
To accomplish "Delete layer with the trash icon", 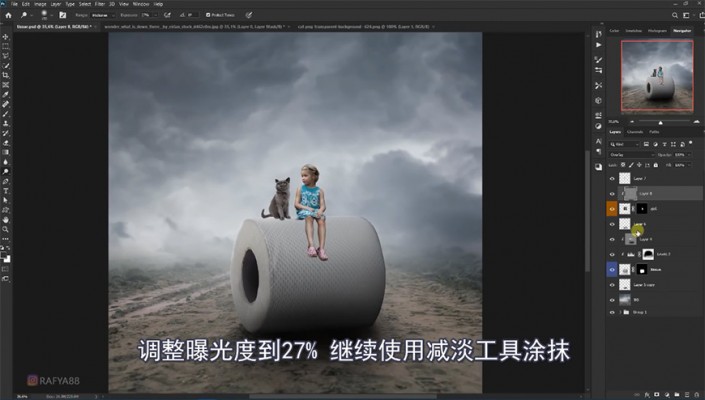I will [697, 395].
